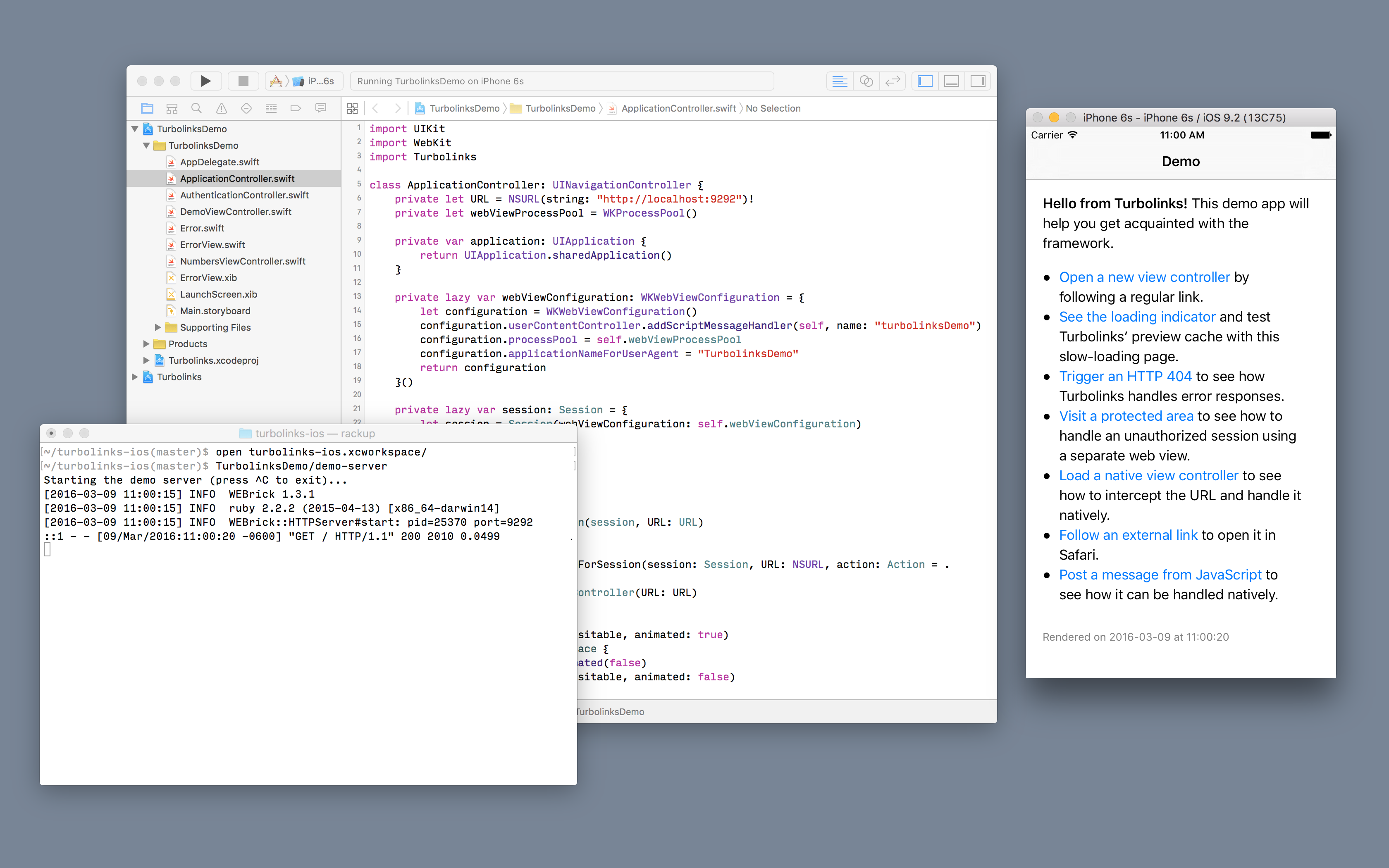Viewport: 1389px width, 868px height.
Task: Toggle the Debug area bottom panel
Action: click(952, 81)
